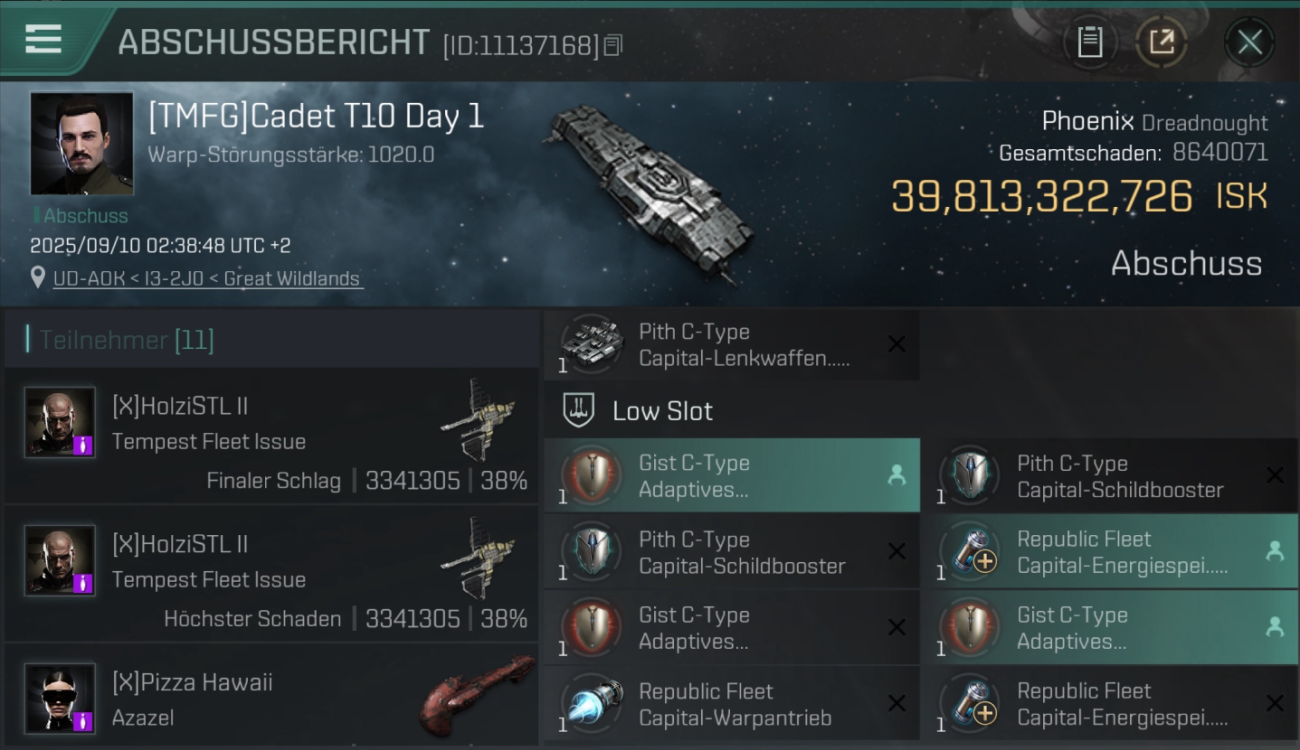Click the Republic Fleet Capital-Warpantrieb icon
The height and width of the screenshot is (750, 1300).
[592, 704]
